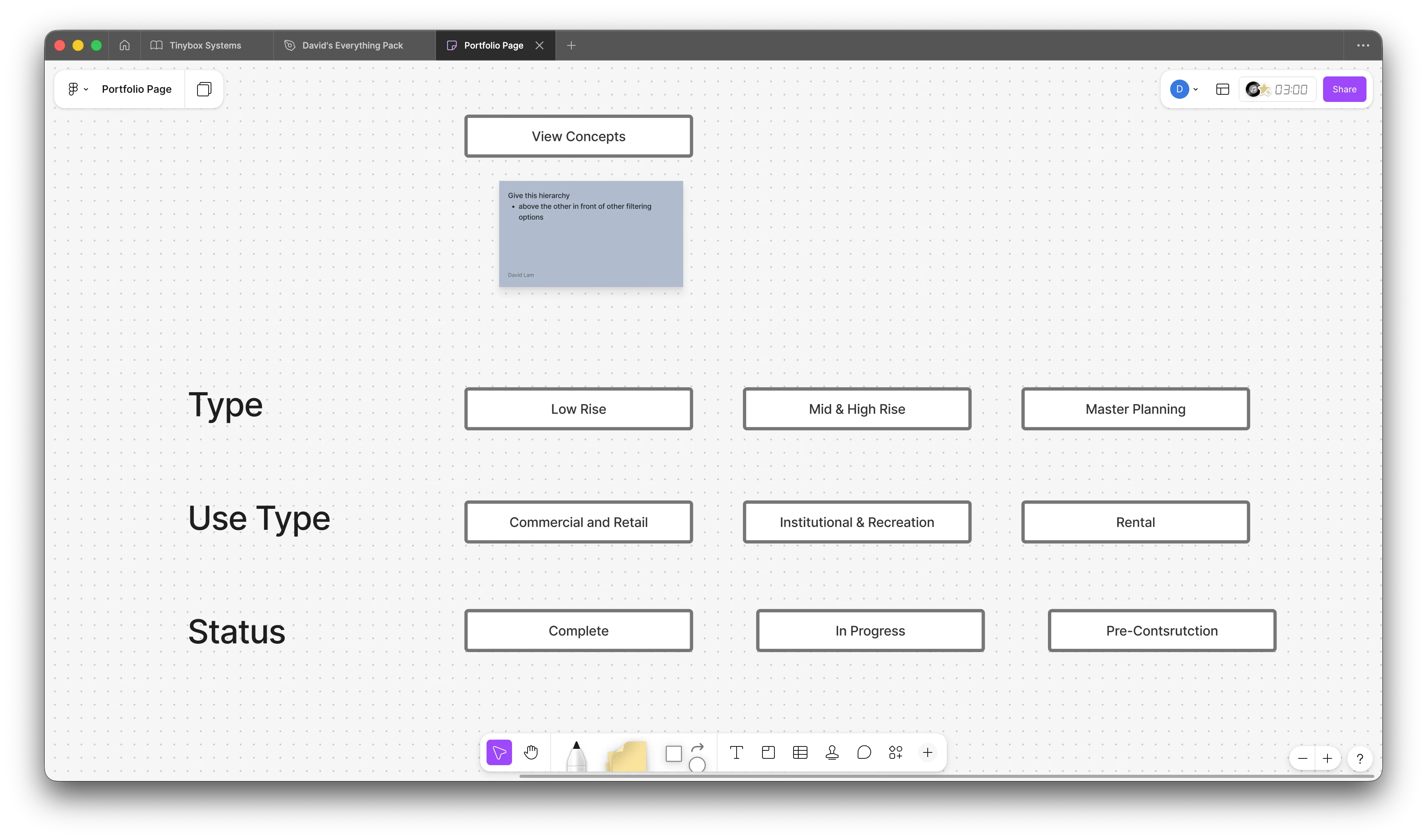Click the purple Share button
This screenshot has width=1427, height=840.
click(x=1344, y=89)
